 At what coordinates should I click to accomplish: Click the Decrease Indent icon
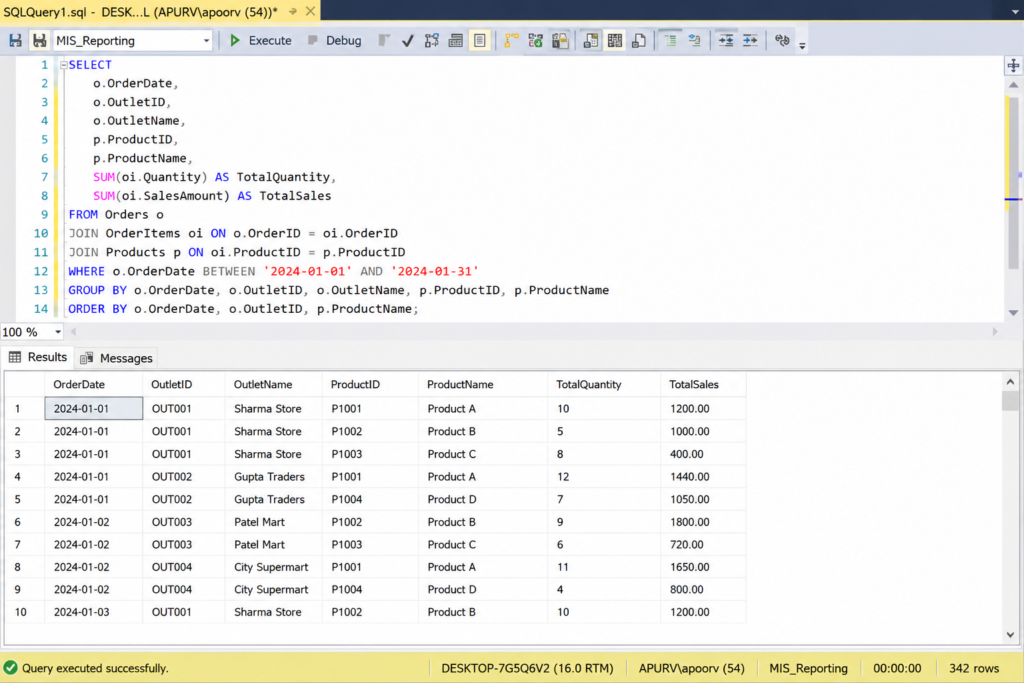pos(726,40)
